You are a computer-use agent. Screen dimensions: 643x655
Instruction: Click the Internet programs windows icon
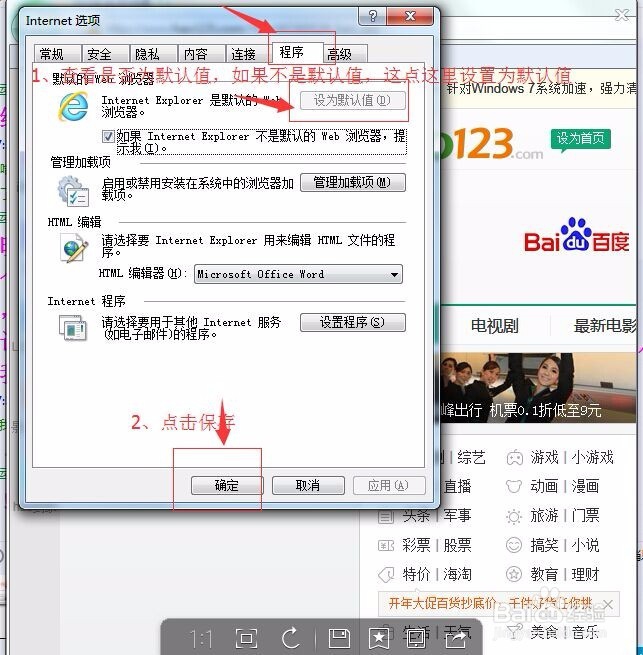tap(73, 328)
